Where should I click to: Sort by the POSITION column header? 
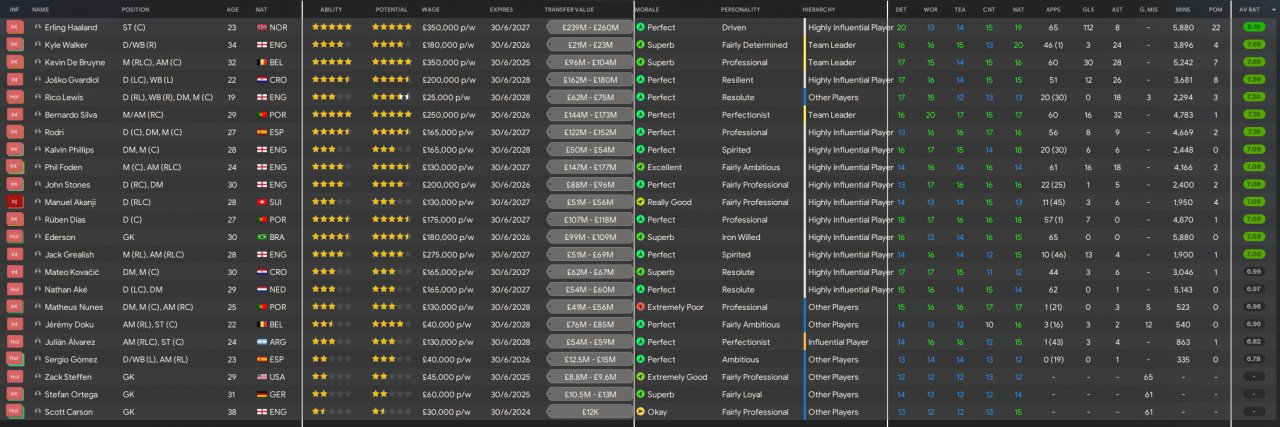pyautogui.click(x=136, y=9)
